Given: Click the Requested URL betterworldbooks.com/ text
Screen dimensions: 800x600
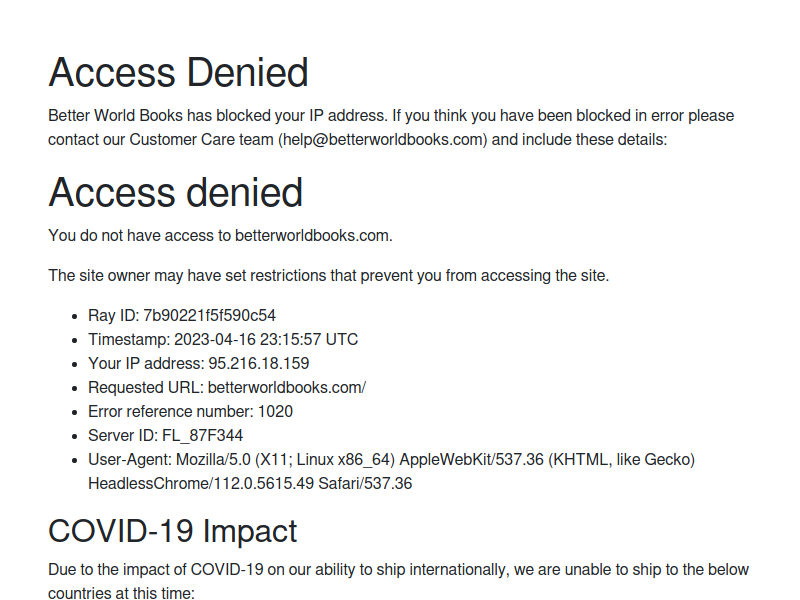Looking at the screenshot, I should click(x=287, y=387).
